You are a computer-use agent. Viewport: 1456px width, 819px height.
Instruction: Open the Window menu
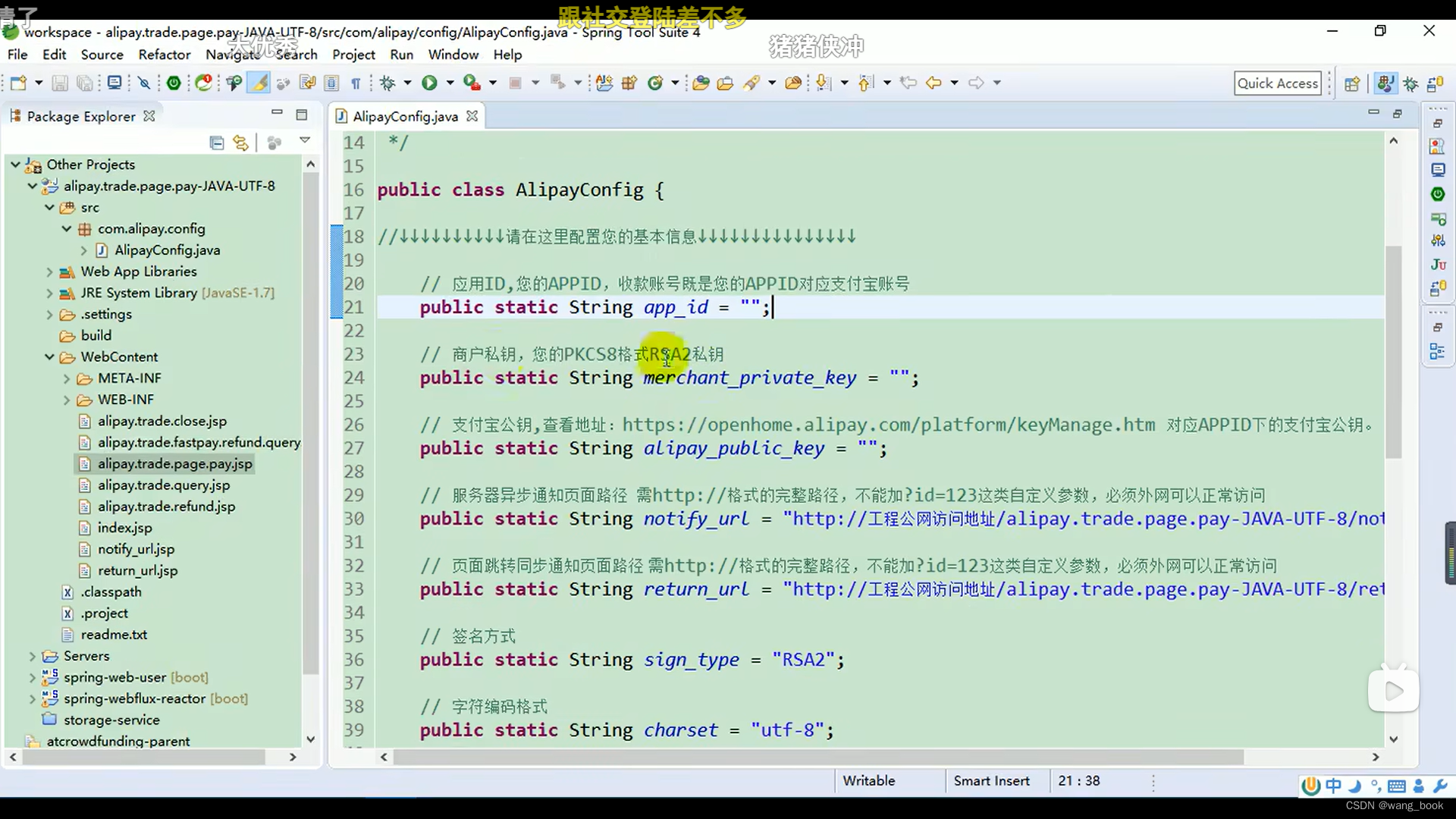coord(453,55)
